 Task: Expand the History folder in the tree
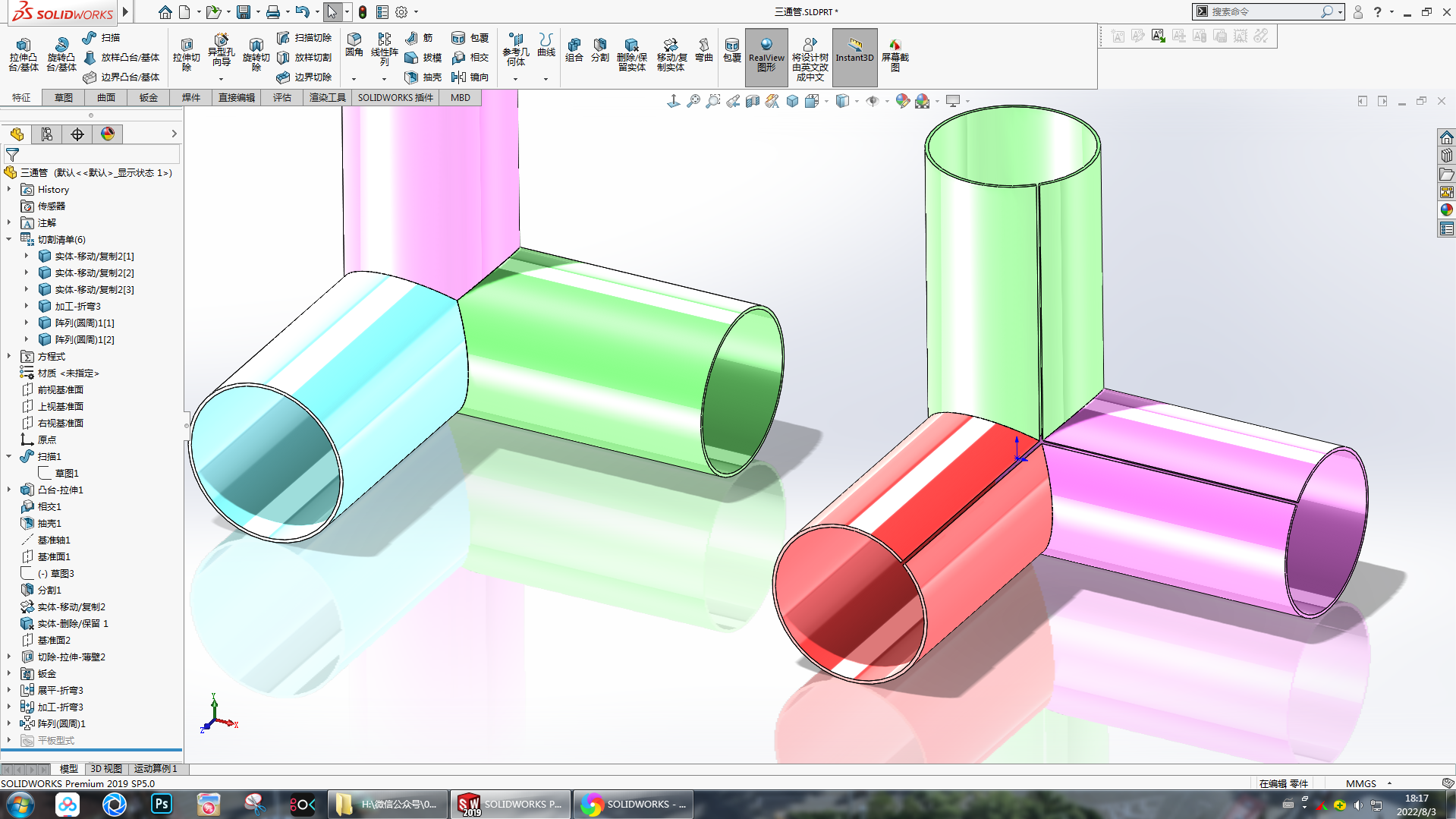9,189
